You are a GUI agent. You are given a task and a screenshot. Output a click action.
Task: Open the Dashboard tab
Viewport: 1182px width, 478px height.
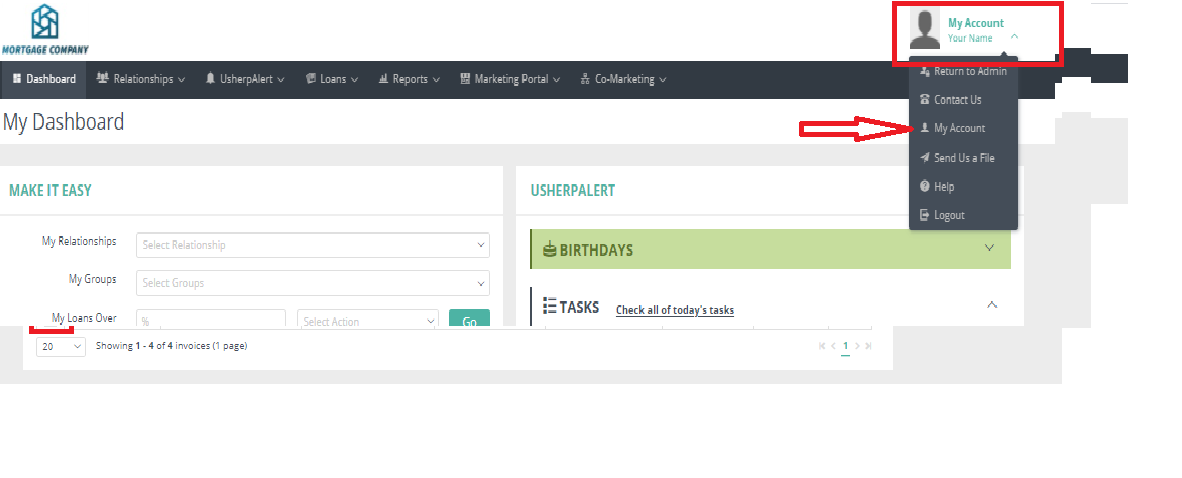coord(44,79)
